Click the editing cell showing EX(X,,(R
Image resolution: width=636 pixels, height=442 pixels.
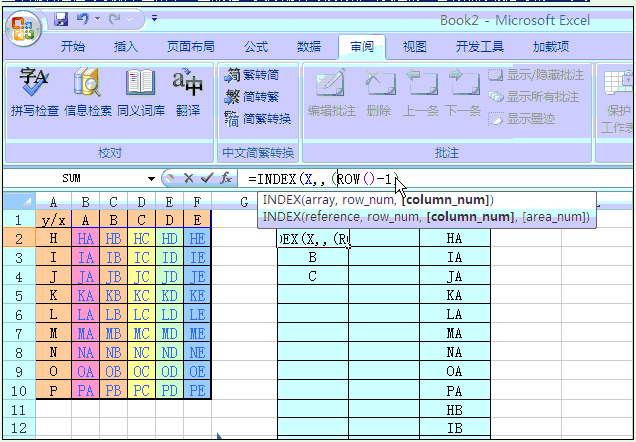point(313,239)
